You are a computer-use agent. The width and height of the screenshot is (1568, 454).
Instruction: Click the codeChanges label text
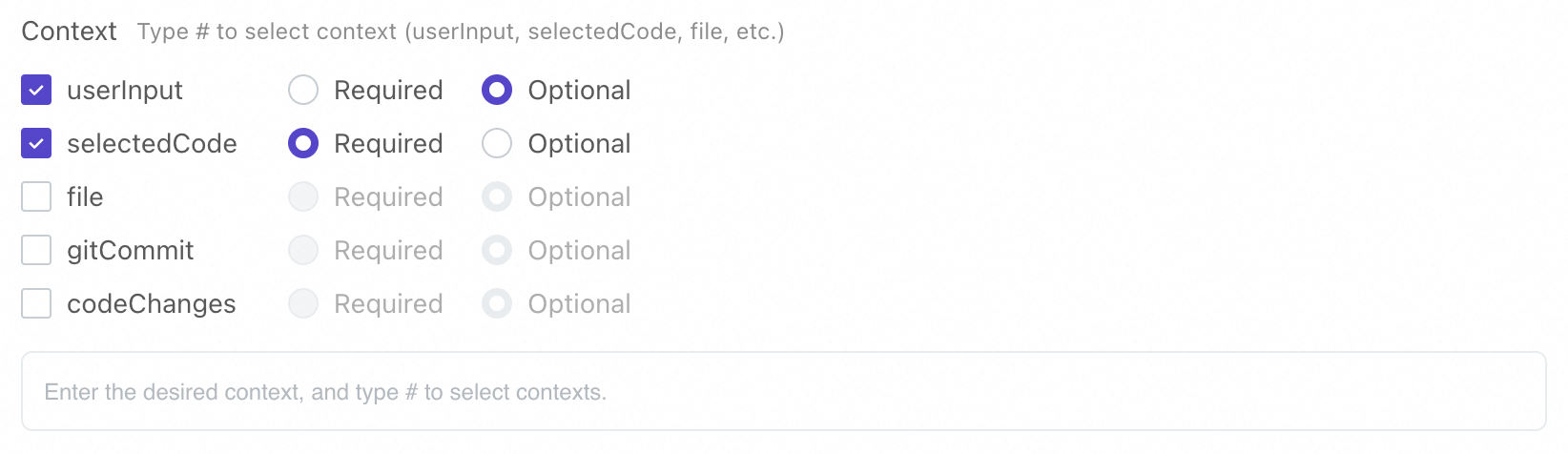coord(152,304)
